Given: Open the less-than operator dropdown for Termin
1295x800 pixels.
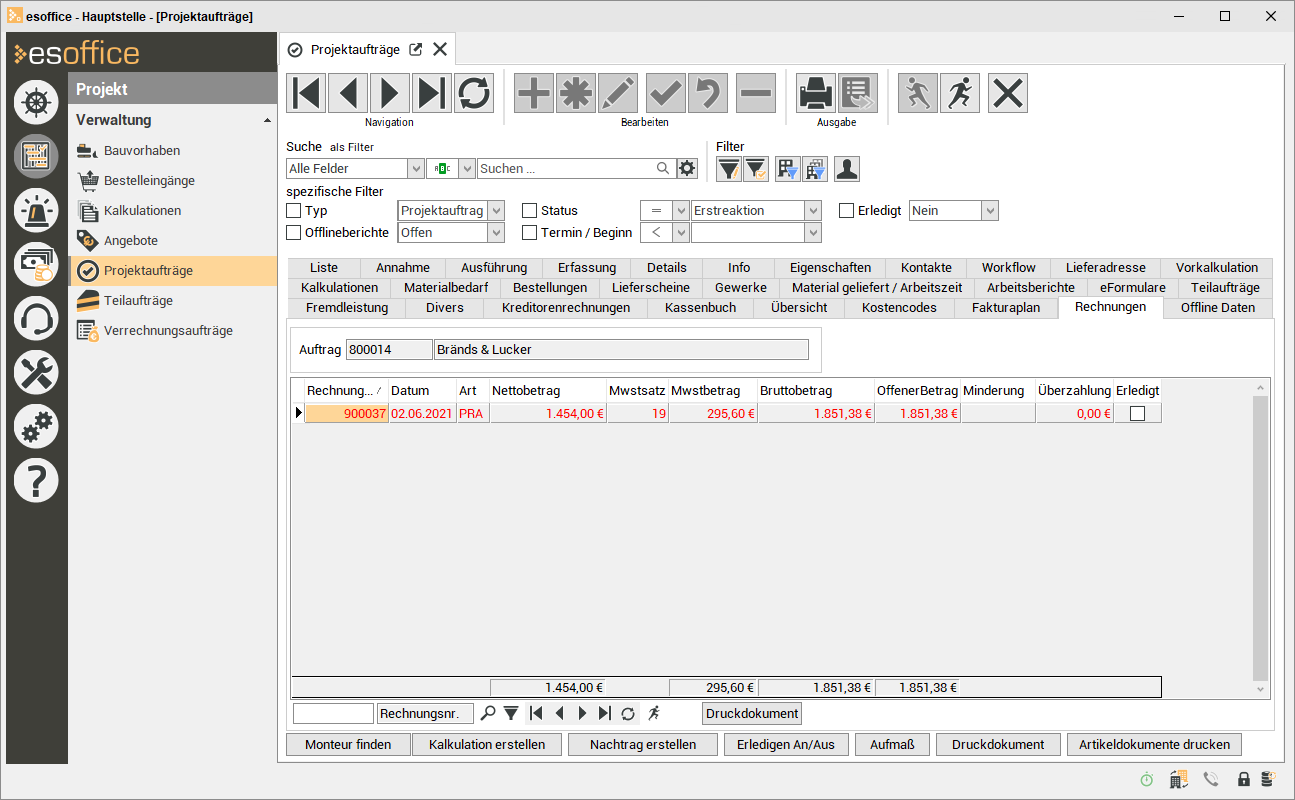Looking at the screenshot, I should tap(680, 233).
